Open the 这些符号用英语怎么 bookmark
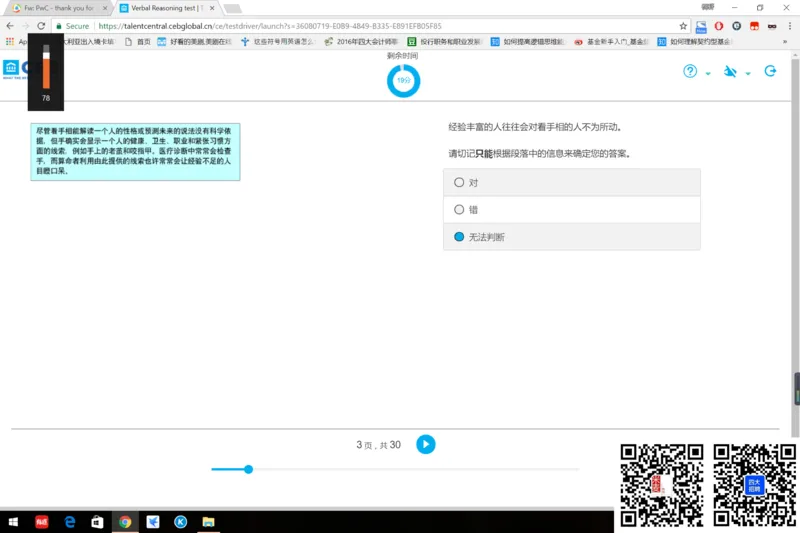This screenshot has width=800, height=533. [278, 42]
